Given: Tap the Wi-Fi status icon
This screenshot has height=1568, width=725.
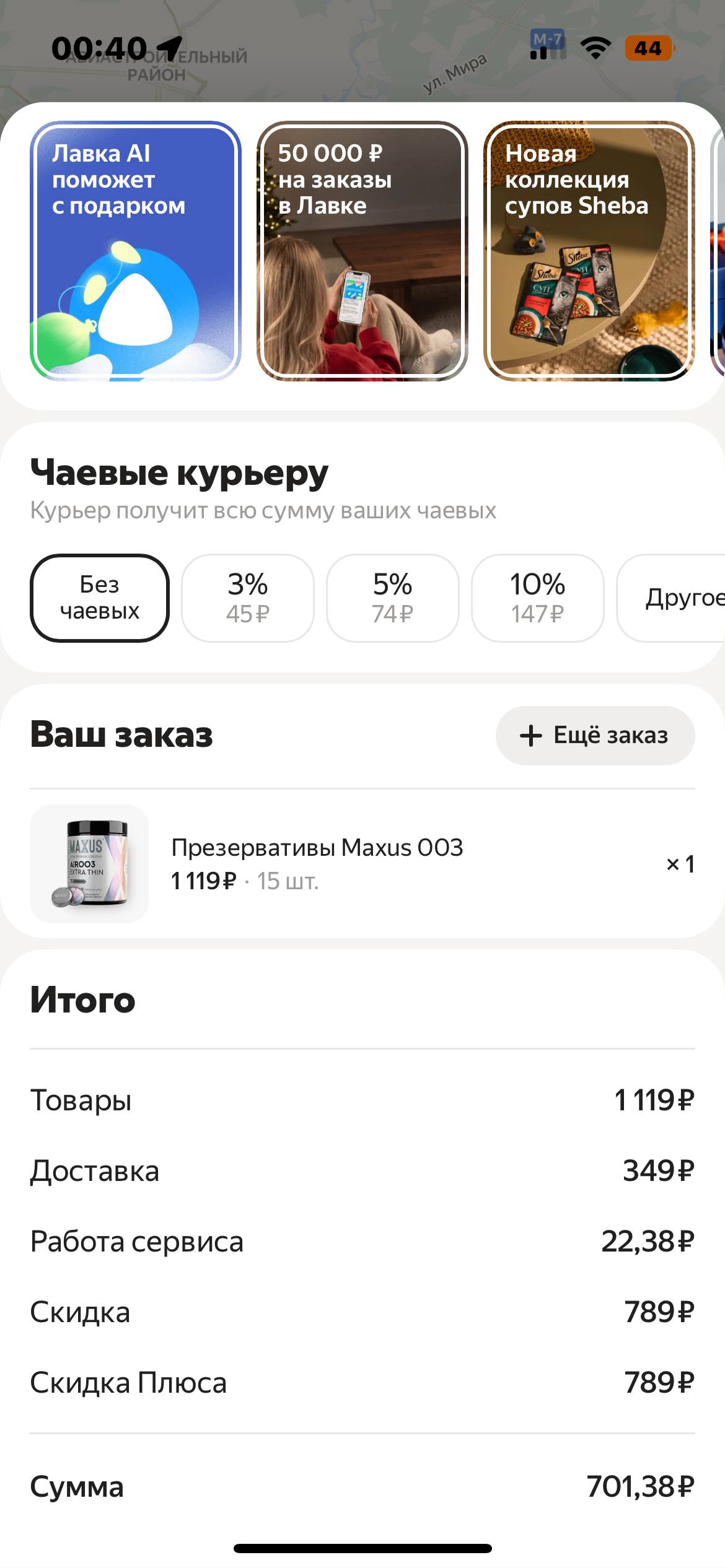Looking at the screenshot, I should click(x=595, y=48).
